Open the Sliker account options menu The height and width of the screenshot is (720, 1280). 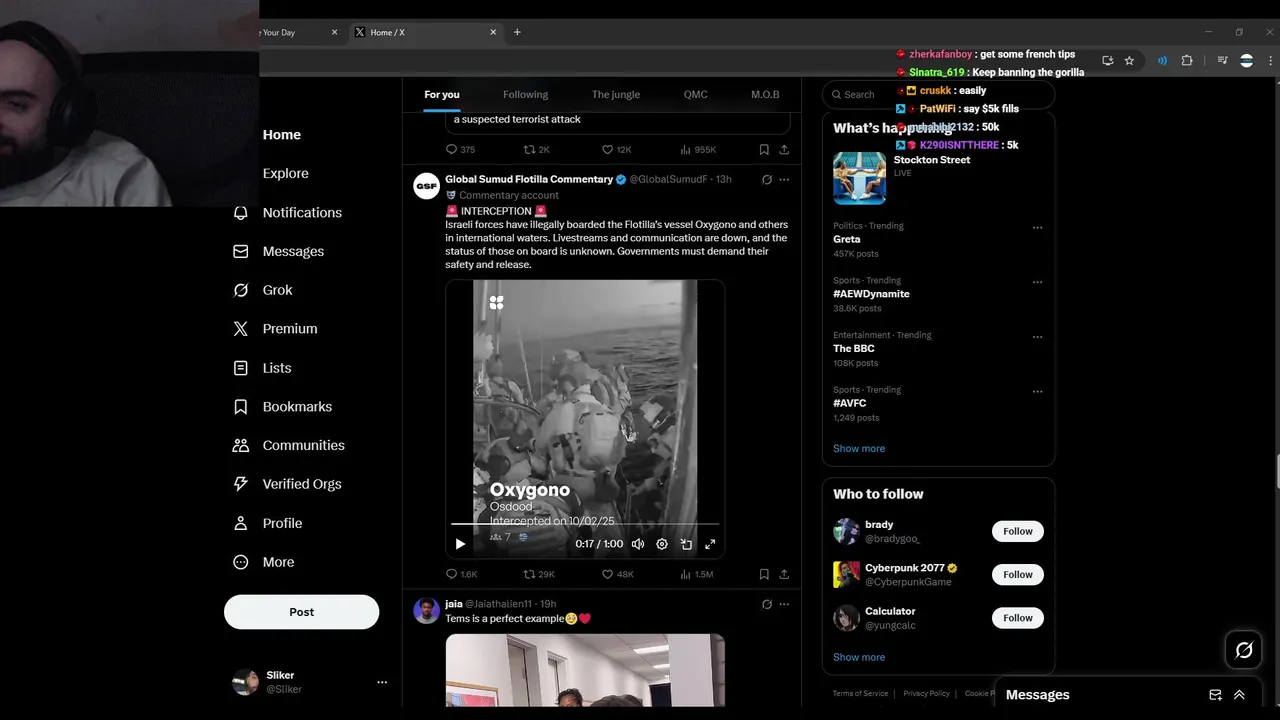(x=381, y=682)
